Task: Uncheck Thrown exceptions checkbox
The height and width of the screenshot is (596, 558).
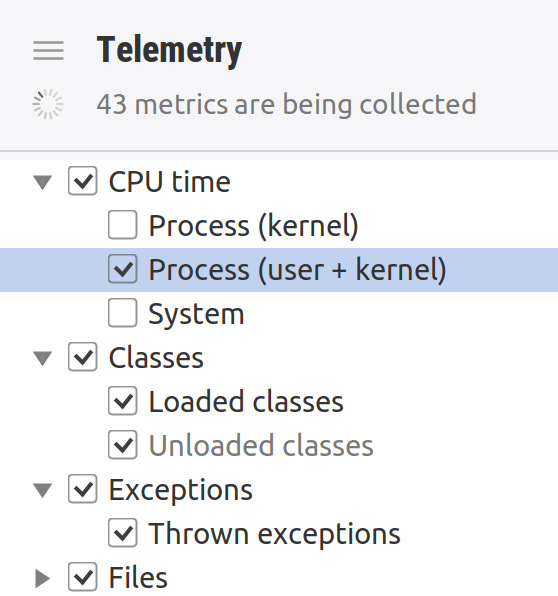Action: [x=122, y=533]
